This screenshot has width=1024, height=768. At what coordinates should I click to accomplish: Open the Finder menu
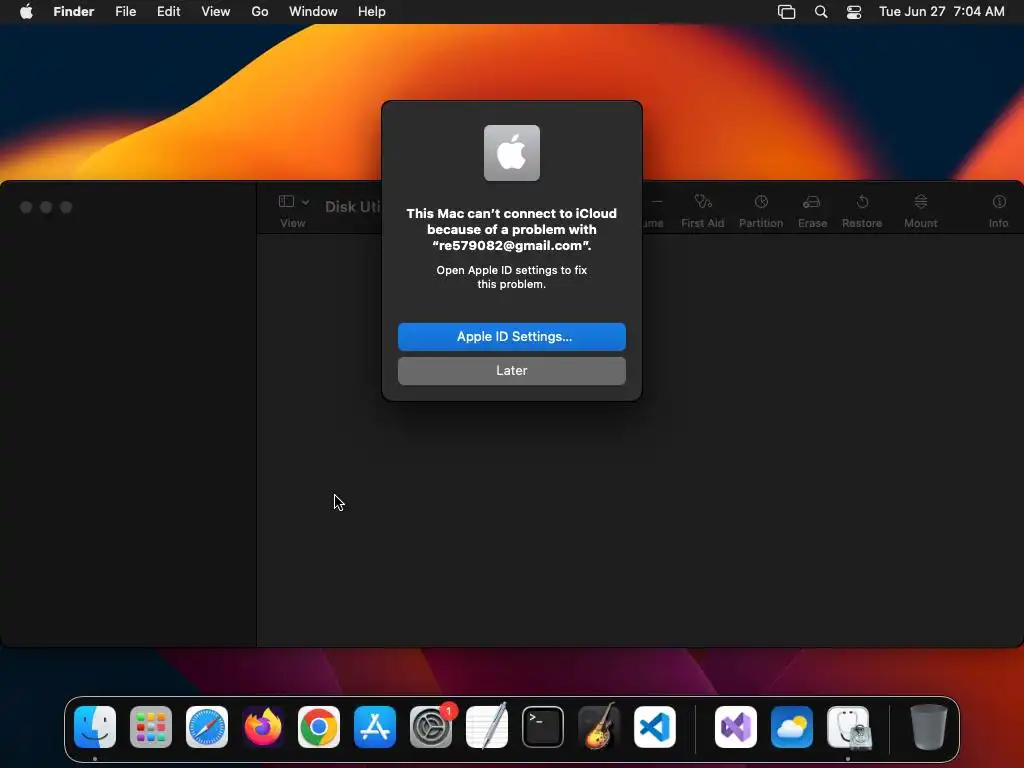click(73, 12)
